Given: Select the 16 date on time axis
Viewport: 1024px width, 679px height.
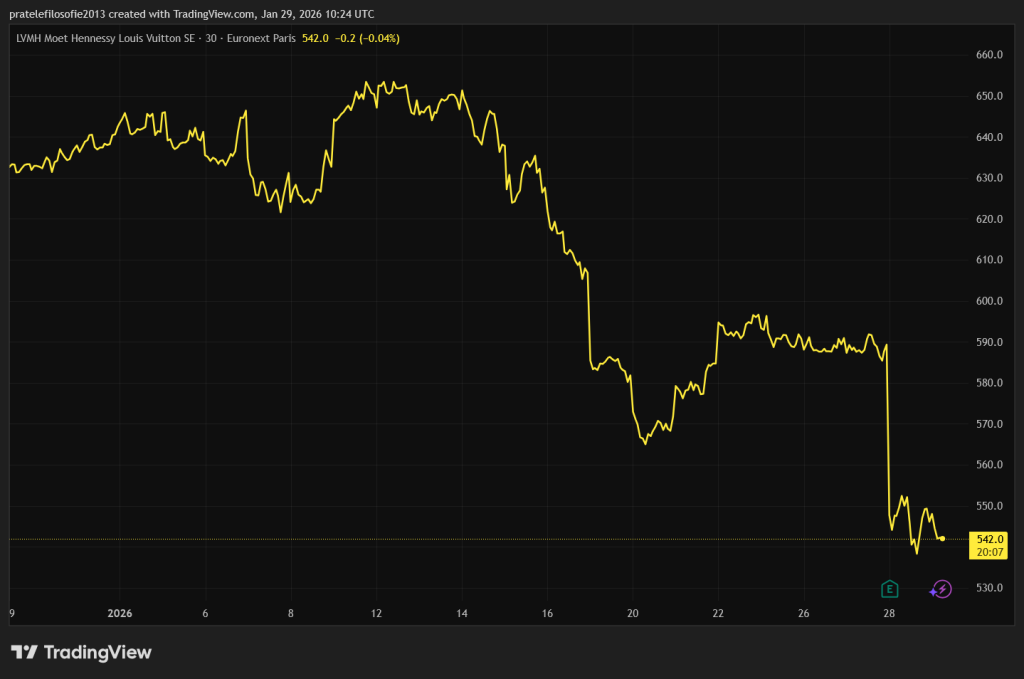Looking at the screenshot, I should [x=547, y=613].
